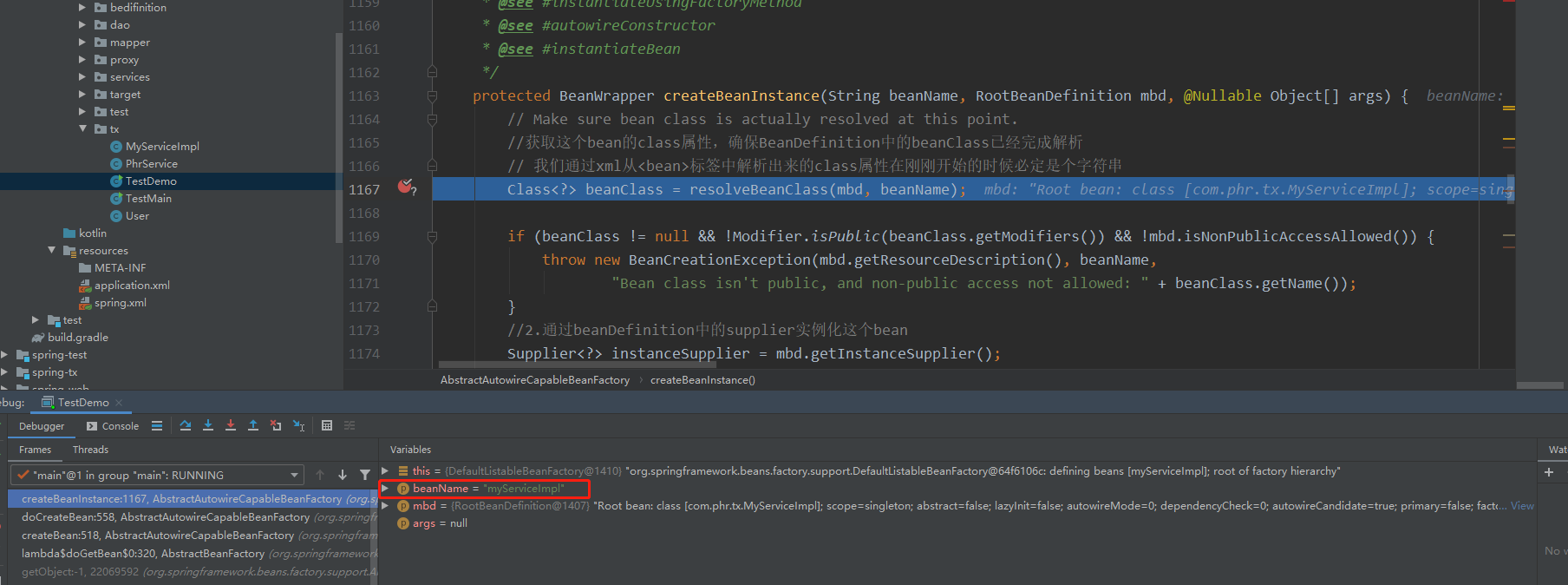
Task: Expand the proxy folder
Action: pos(82,59)
